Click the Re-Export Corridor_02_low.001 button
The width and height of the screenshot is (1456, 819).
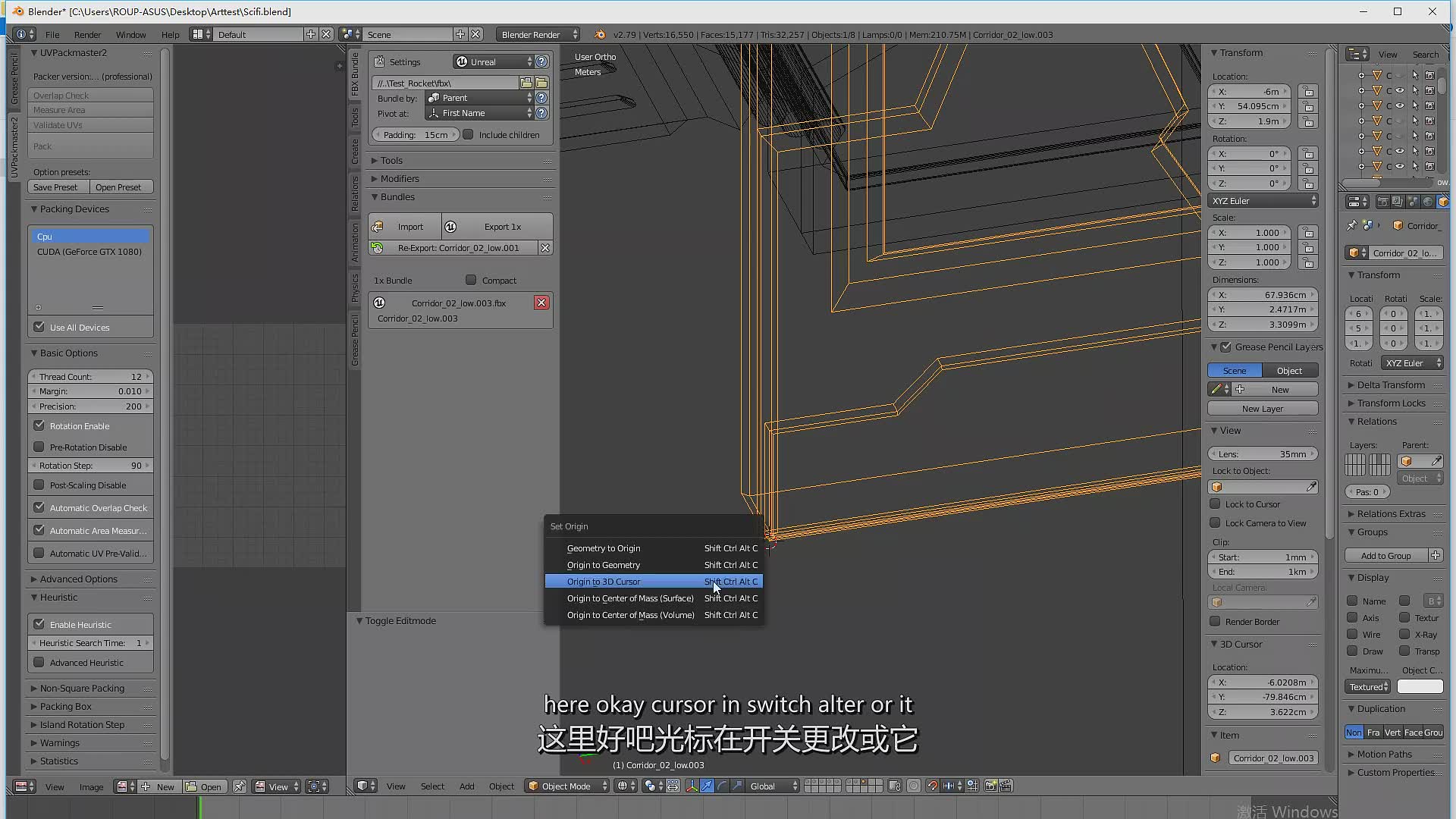tap(455, 248)
